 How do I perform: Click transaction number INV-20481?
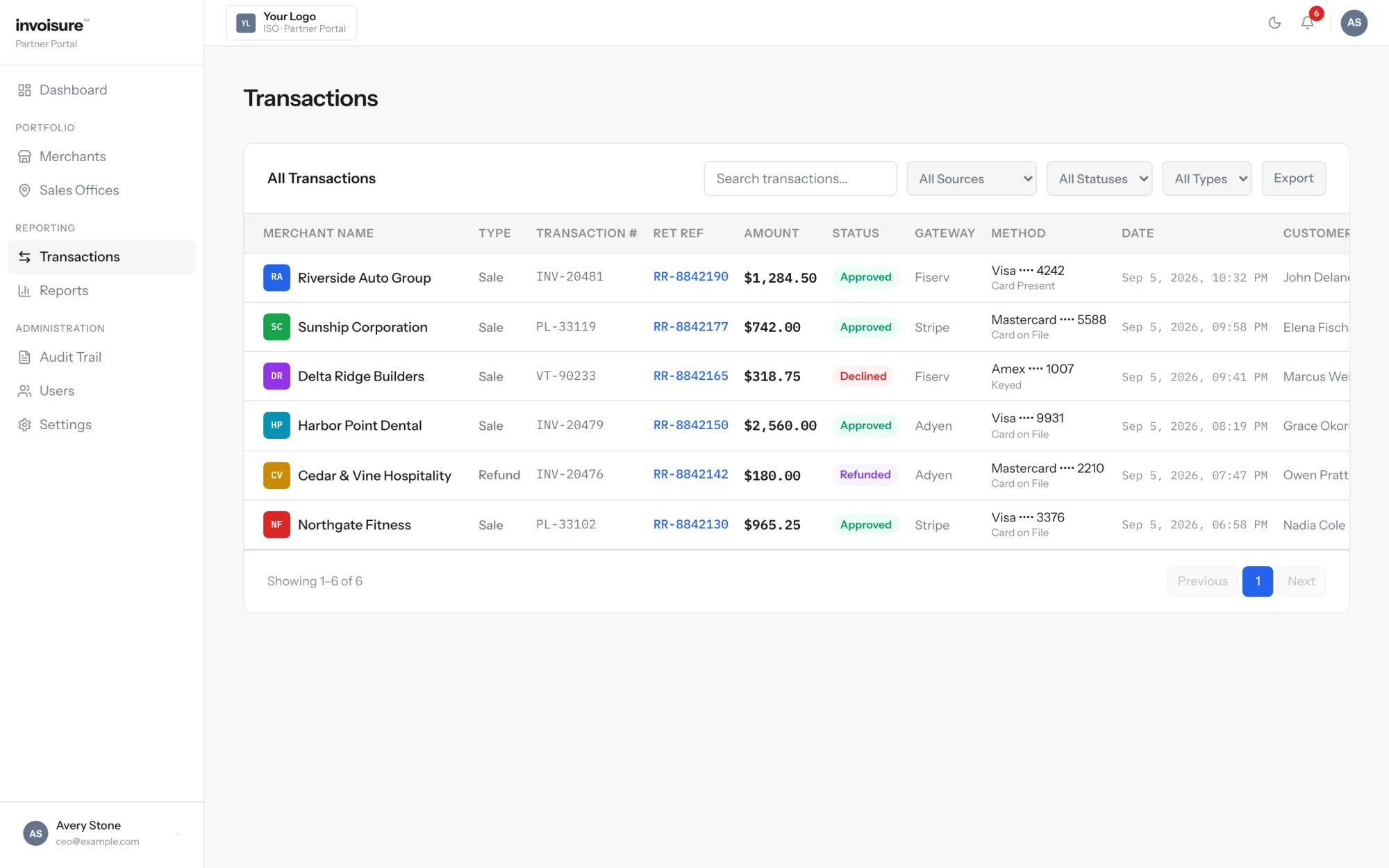(569, 276)
